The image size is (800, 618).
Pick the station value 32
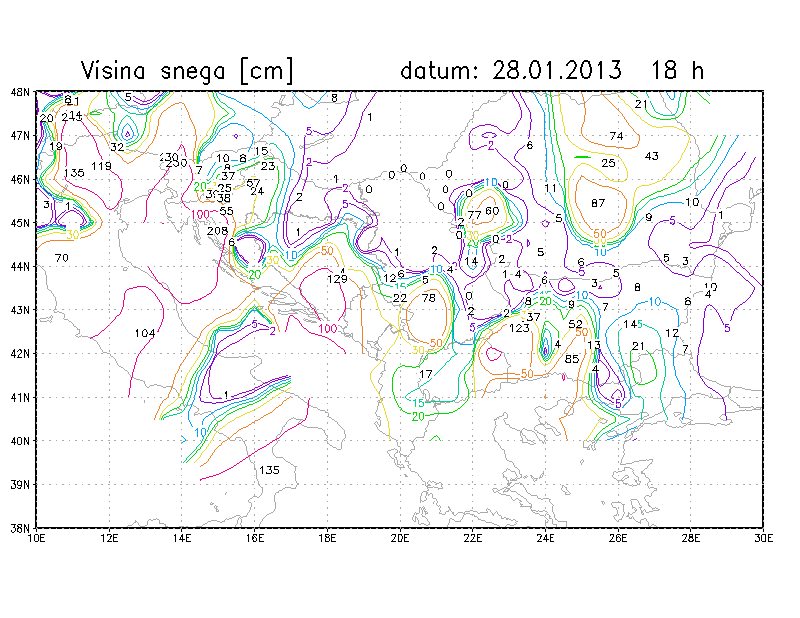[x=117, y=147]
